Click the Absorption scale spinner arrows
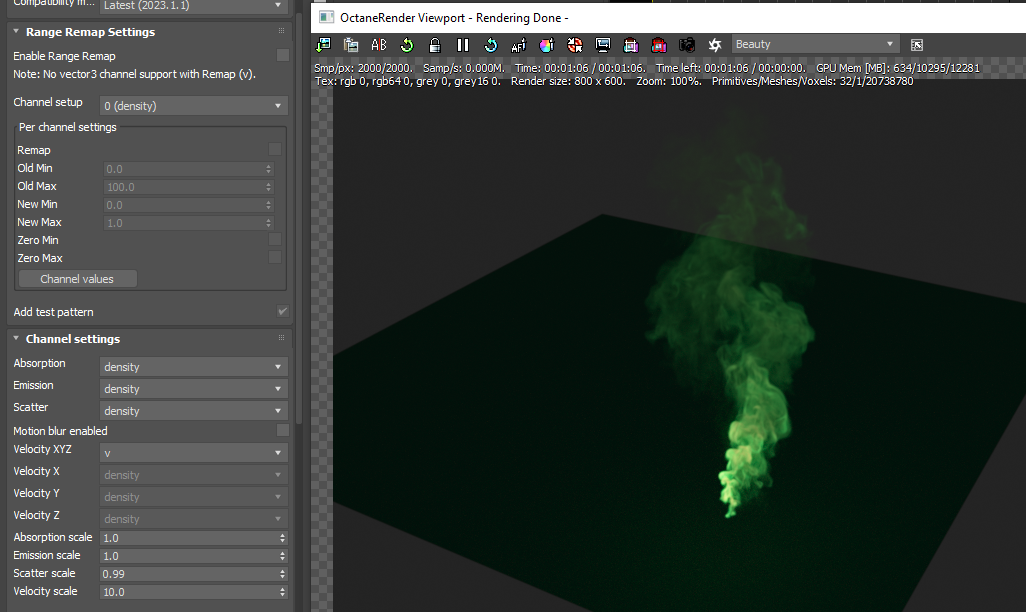1026x612 pixels. pyautogui.click(x=283, y=538)
